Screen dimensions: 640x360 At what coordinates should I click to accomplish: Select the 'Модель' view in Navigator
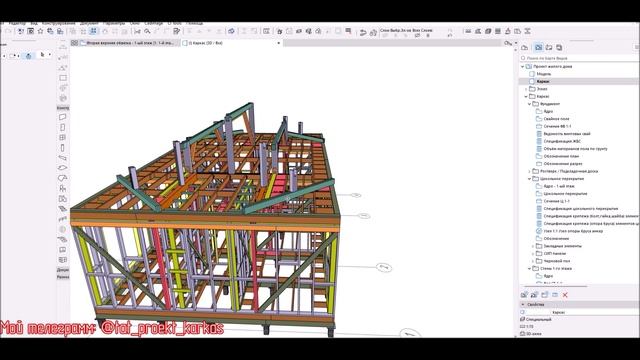543,74
